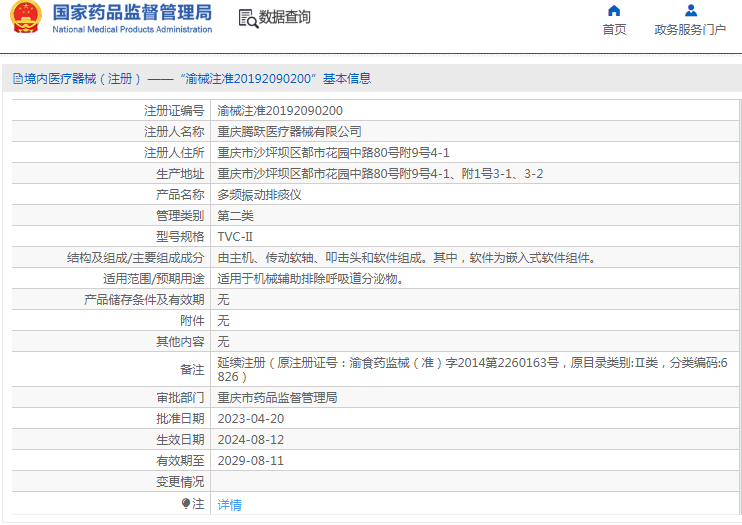Select management category 第二类
Viewport: 742px width, 525px height.
235,216
